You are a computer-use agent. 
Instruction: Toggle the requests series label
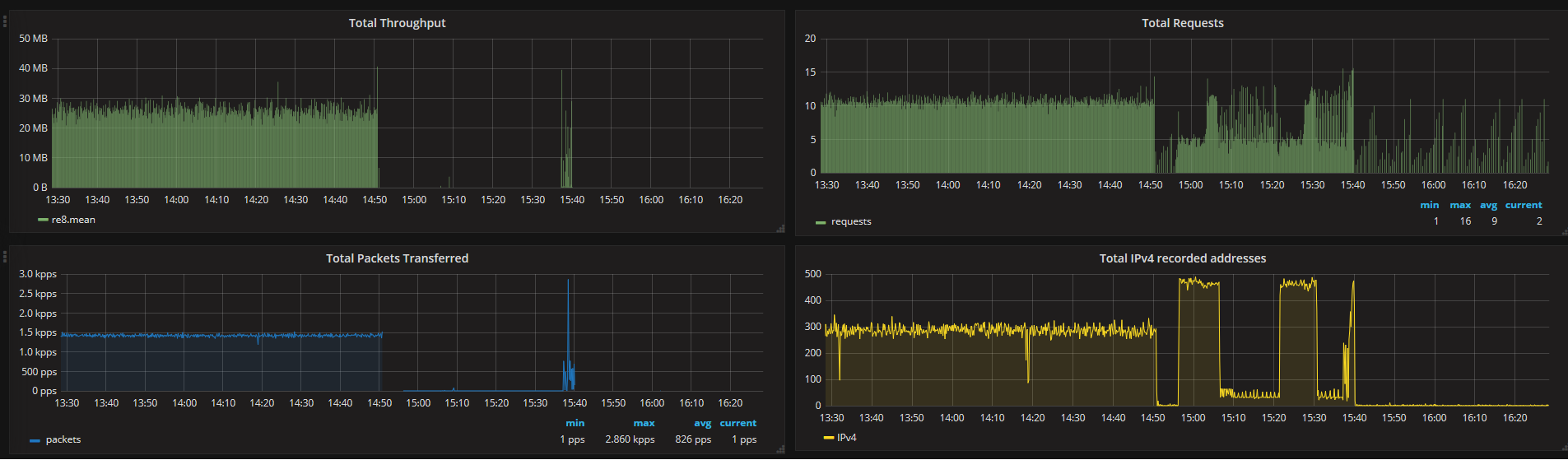(x=851, y=221)
